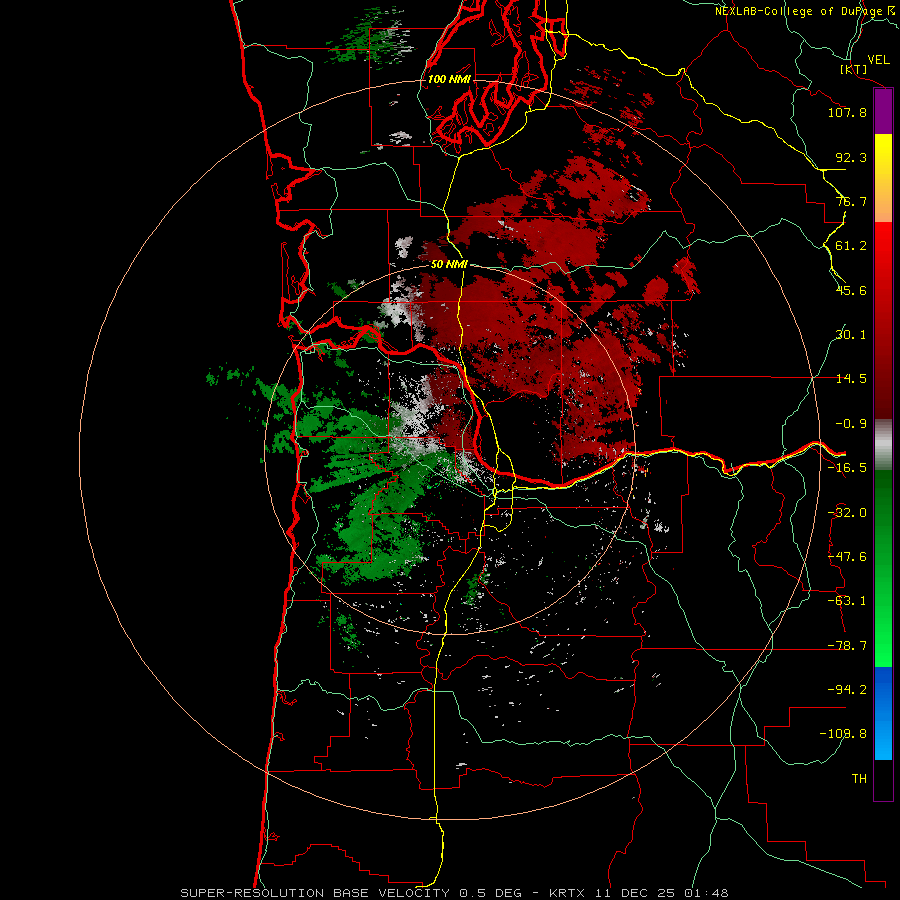Click the 100 NMI range ring label
Screen dimensions: 900x900
pos(449,79)
